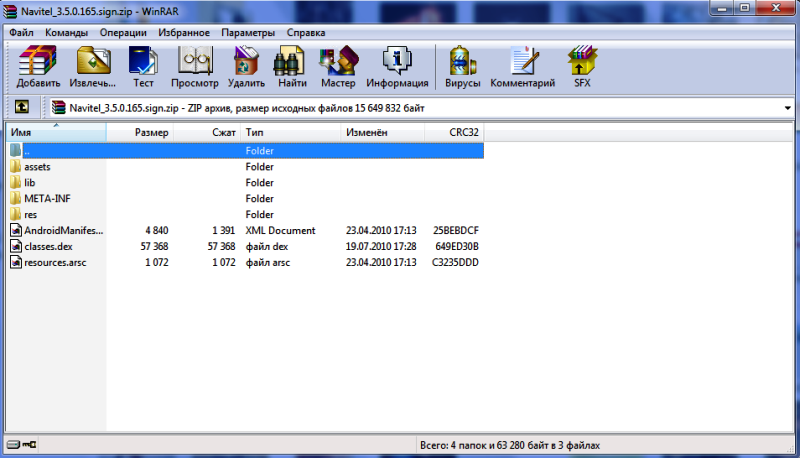Go up one folder level button
The image size is (800, 458).
tap(20, 108)
